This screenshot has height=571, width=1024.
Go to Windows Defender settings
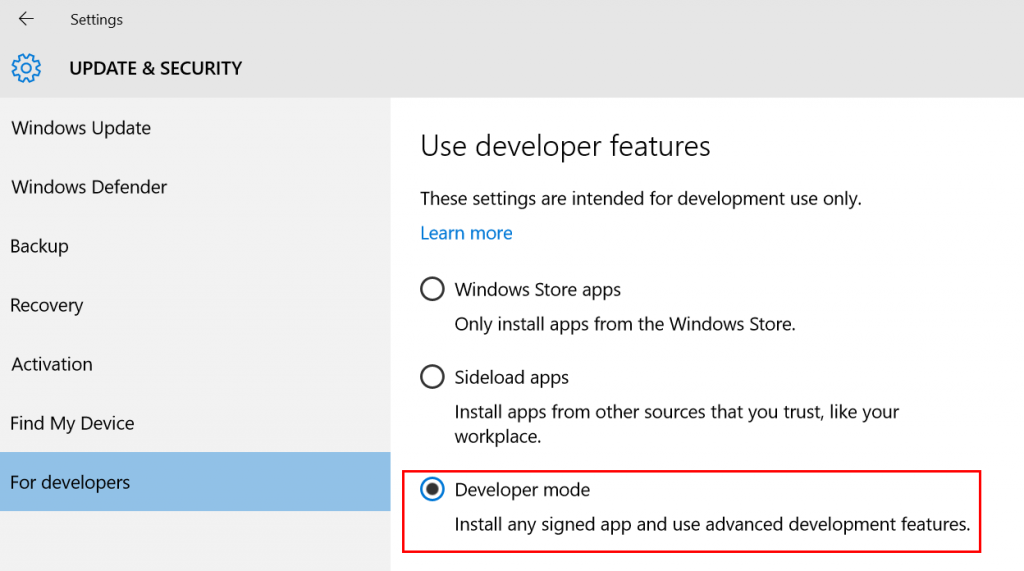[89, 187]
